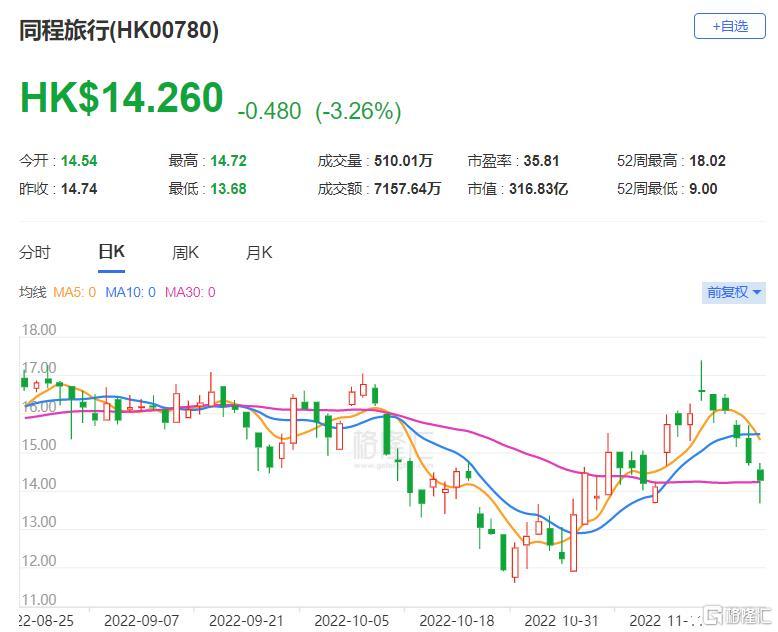The height and width of the screenshot is (632, 778).
Task: Click the 2022-10-18 date axis label
Action: point(456,621)
